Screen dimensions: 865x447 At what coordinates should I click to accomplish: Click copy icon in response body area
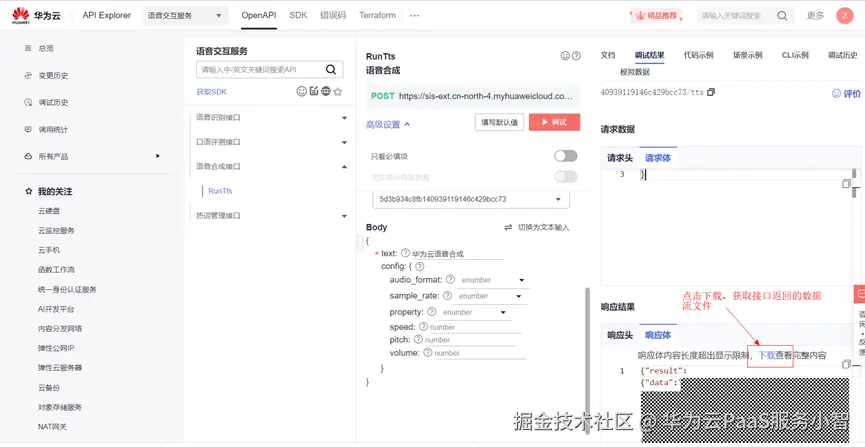[846, 364]
